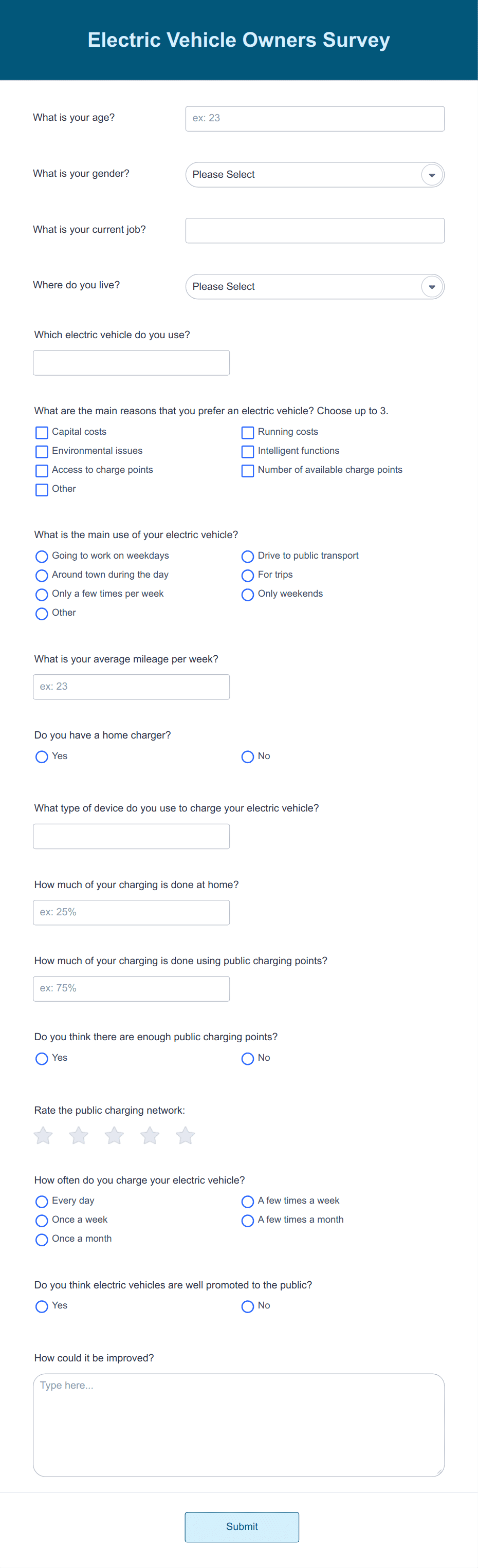Click the How could it be improved textarea
This screenshot has width=478, height=1568.
[x=238, y=1424]
